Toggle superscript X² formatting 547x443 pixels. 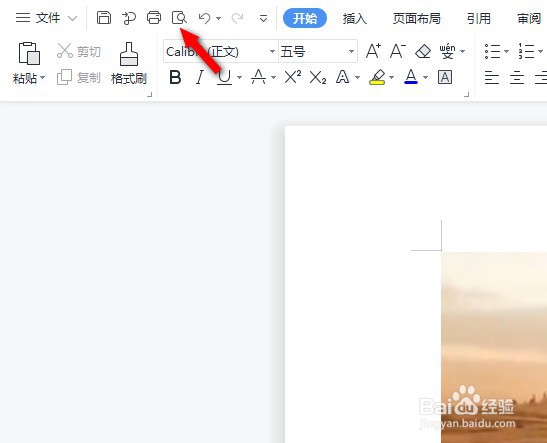293,77
